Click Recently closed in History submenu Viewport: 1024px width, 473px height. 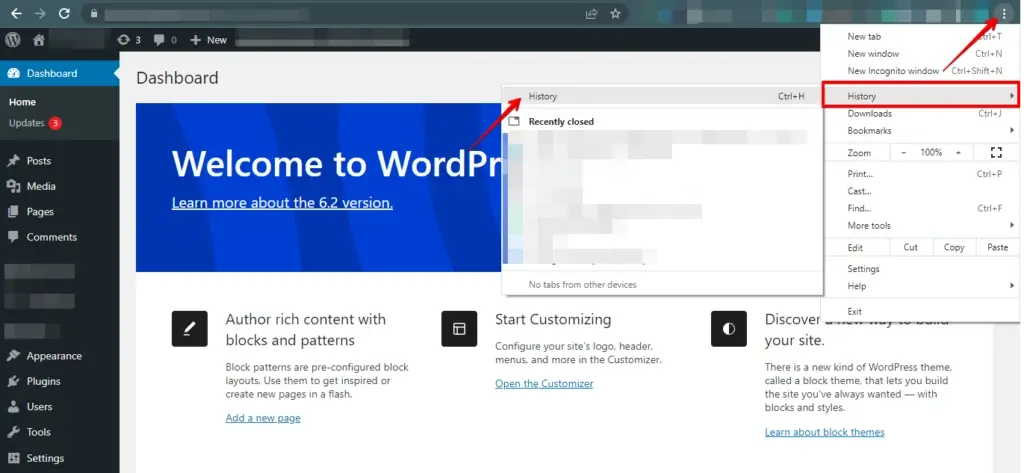pos(560,122)
